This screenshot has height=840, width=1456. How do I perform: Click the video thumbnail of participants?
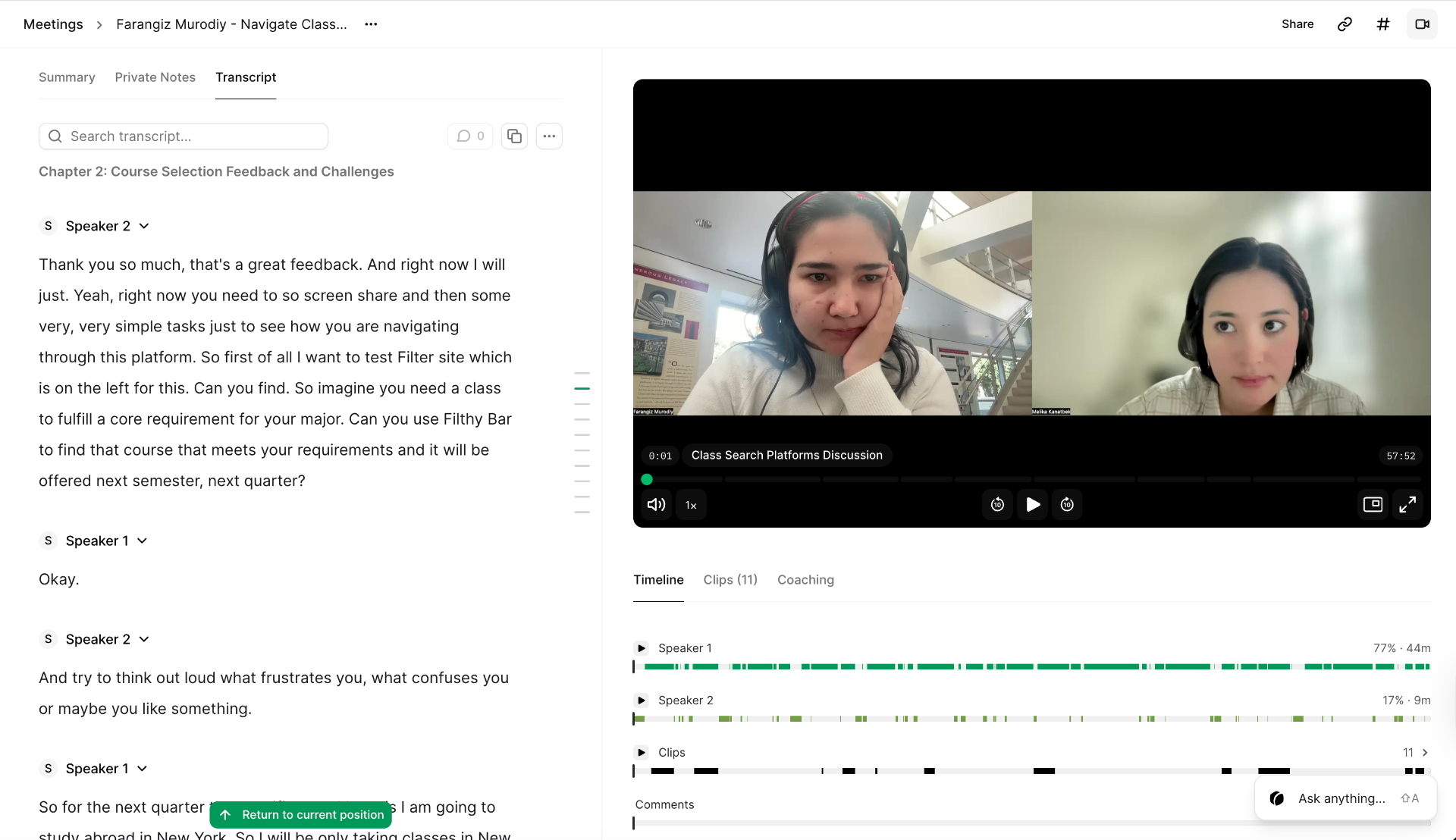coord(1032,303)
